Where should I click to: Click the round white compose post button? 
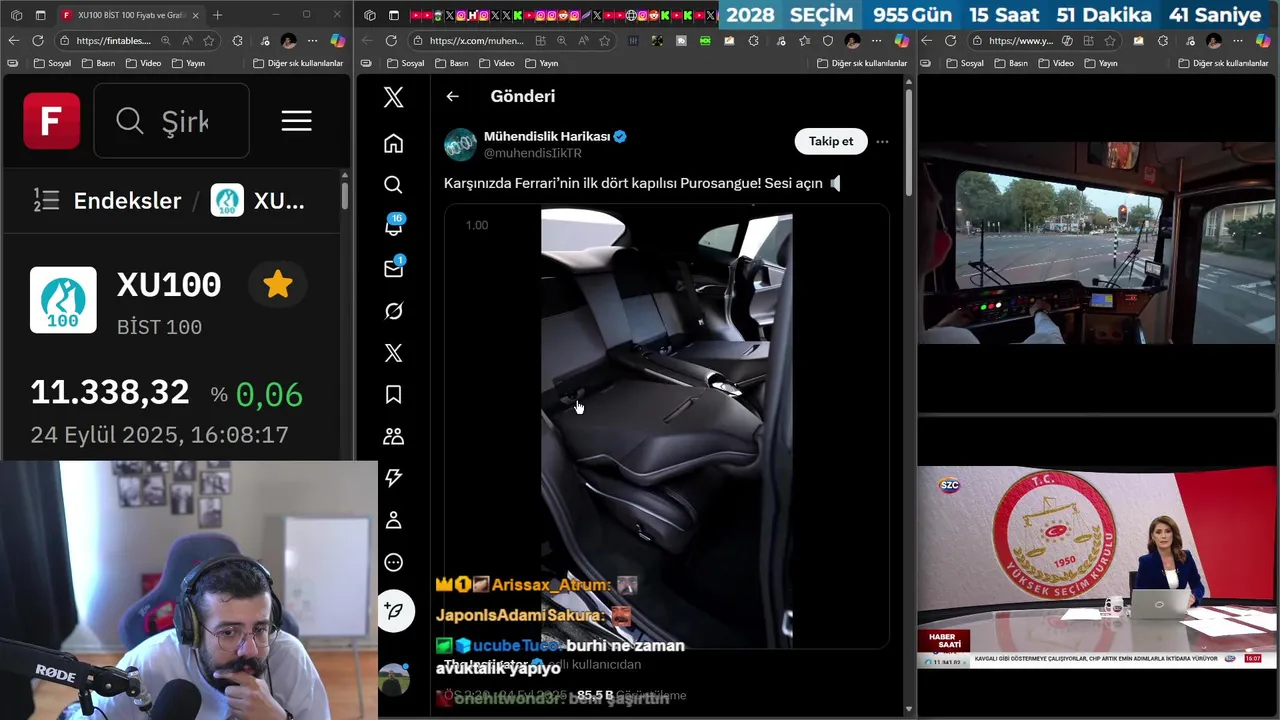click(395, 611)
